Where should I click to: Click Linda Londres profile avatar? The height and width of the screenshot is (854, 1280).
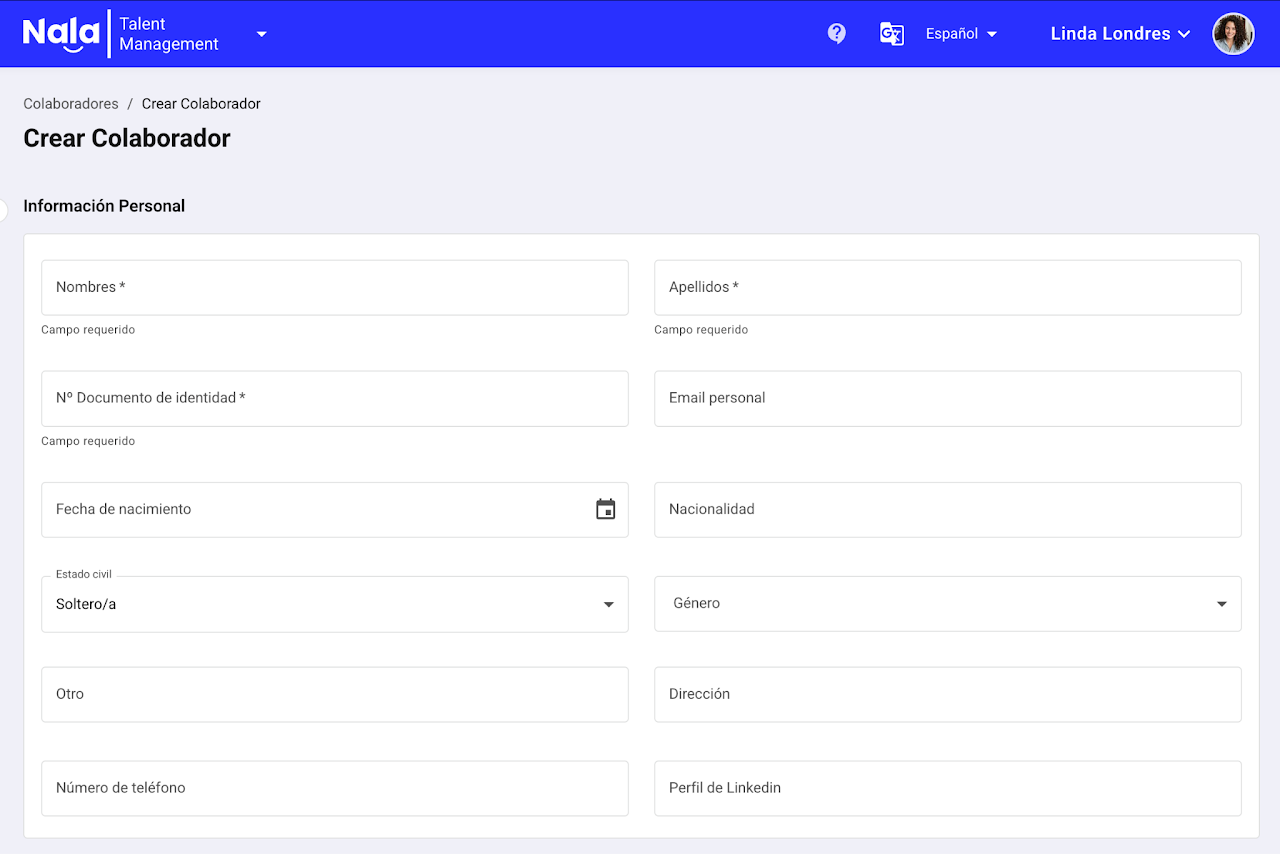coord(1233,34)
